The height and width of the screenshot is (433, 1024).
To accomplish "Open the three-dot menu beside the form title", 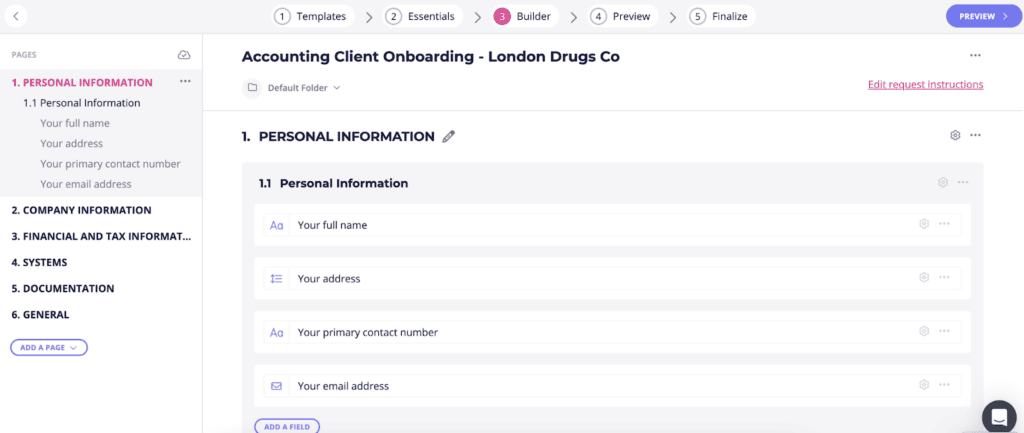I will 975,56.
